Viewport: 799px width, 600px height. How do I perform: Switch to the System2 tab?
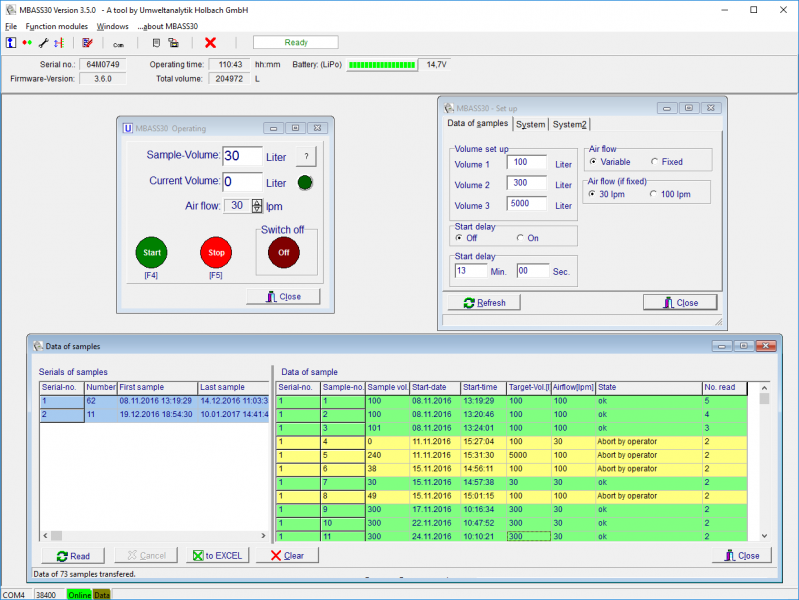point(569,124)
